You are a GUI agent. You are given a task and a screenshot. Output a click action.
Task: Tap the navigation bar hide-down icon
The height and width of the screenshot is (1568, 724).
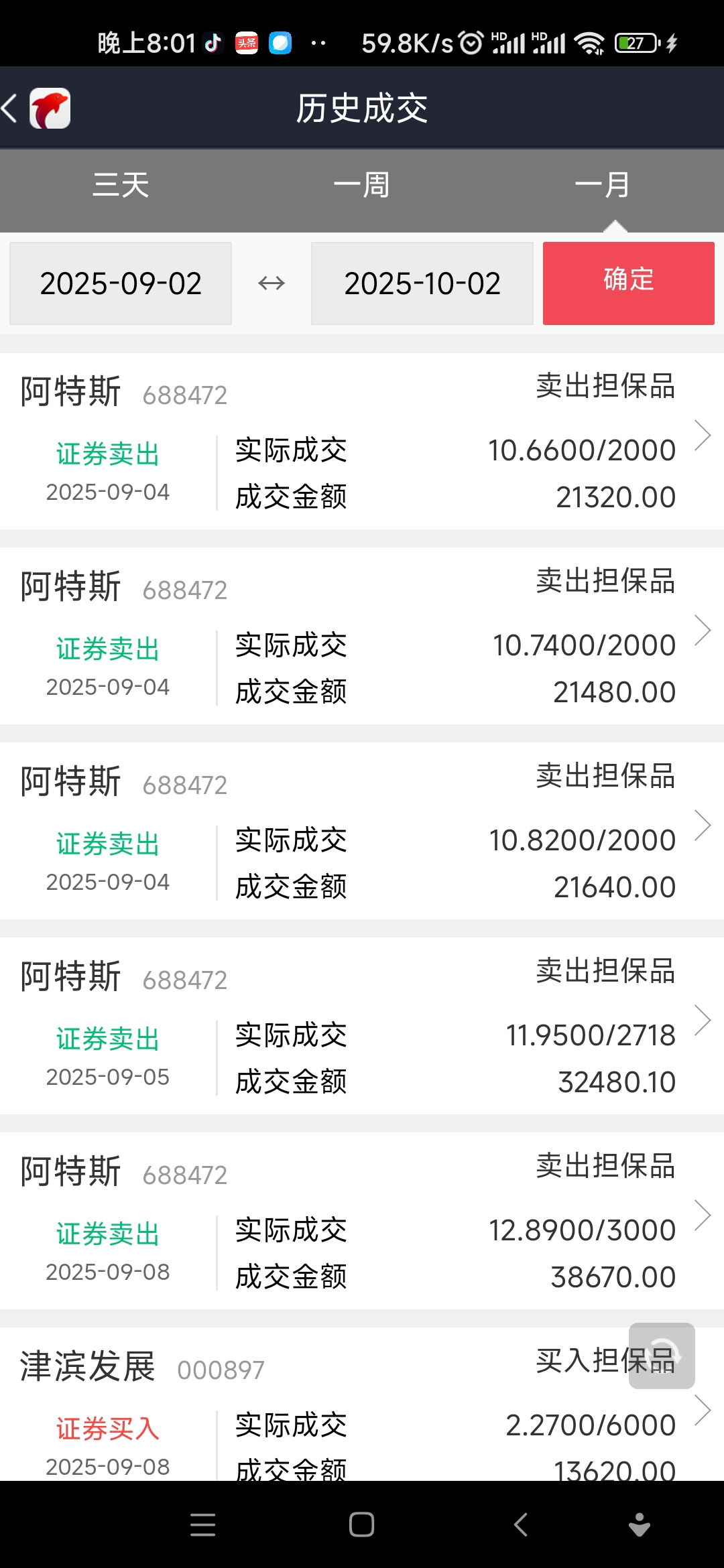point(639,1524)
